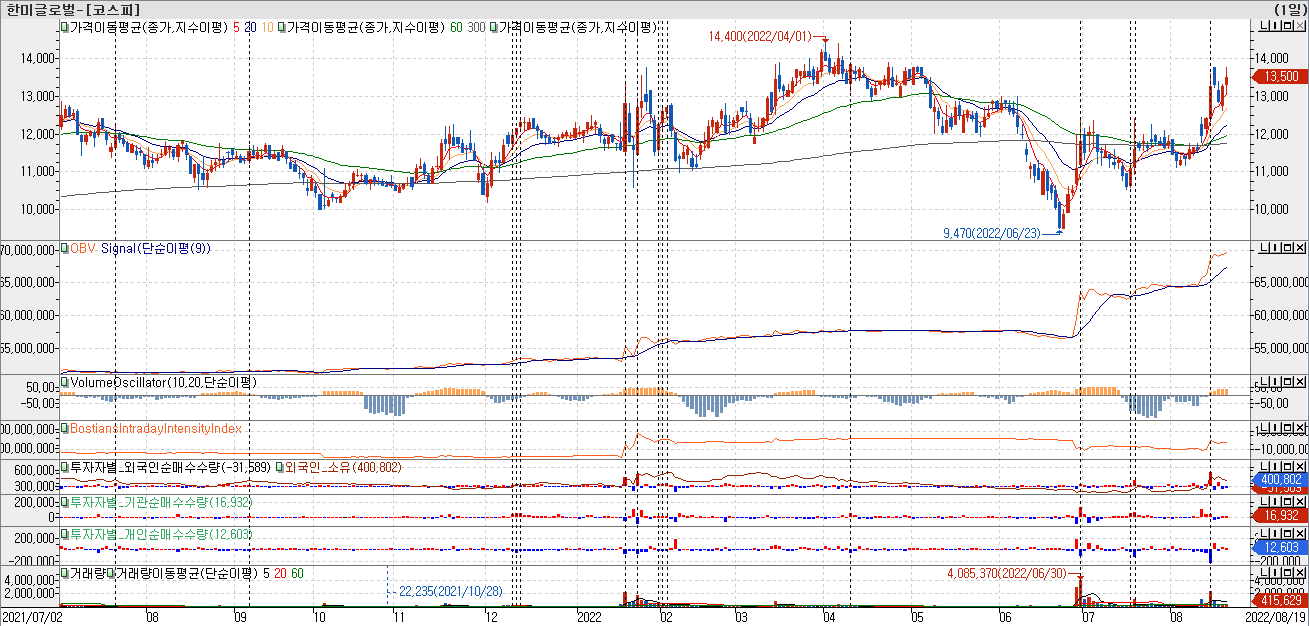Click the 22,235(2021/10/28) volume low marker
Screen dimensions: 1309x626
click(450, 591)
